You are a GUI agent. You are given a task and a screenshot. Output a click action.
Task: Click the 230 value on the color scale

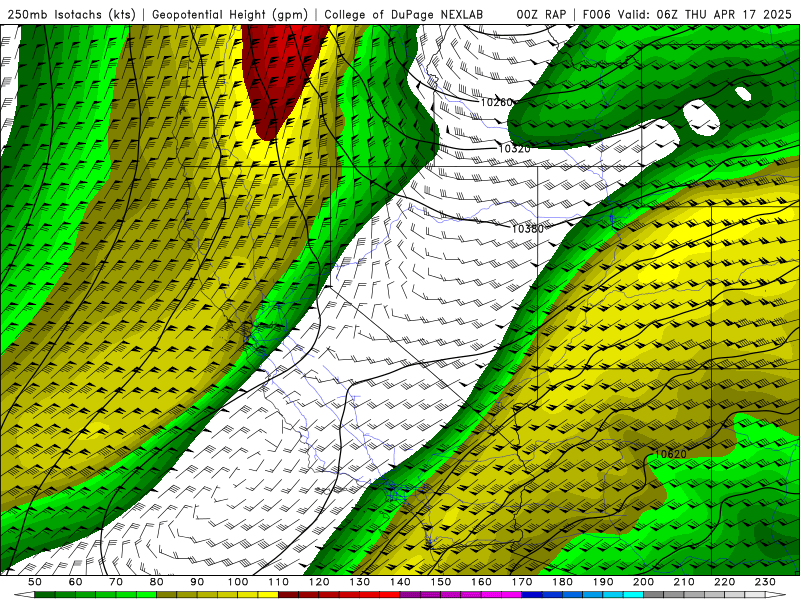[x=765, y=582]
